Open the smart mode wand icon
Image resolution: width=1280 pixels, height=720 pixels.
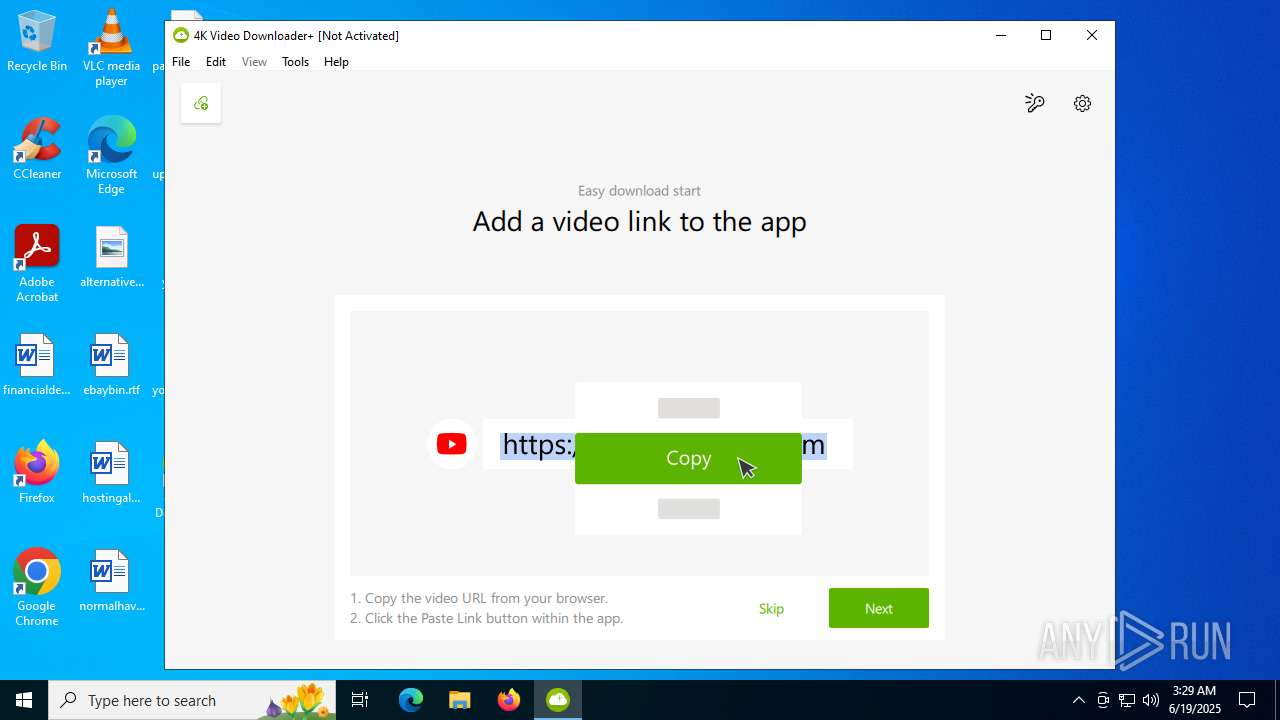(x=1035, y=103)
